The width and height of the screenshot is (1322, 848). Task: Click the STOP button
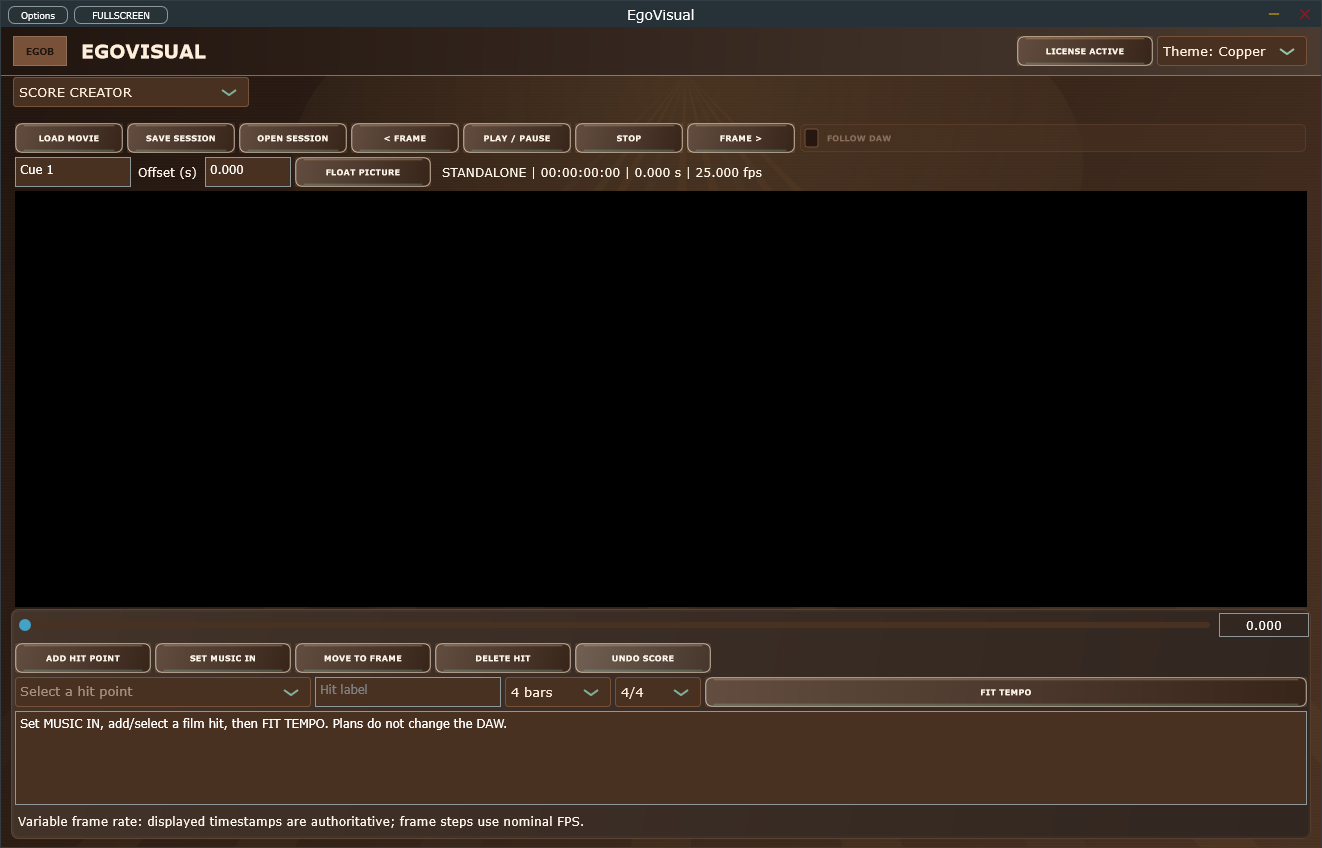629,138
